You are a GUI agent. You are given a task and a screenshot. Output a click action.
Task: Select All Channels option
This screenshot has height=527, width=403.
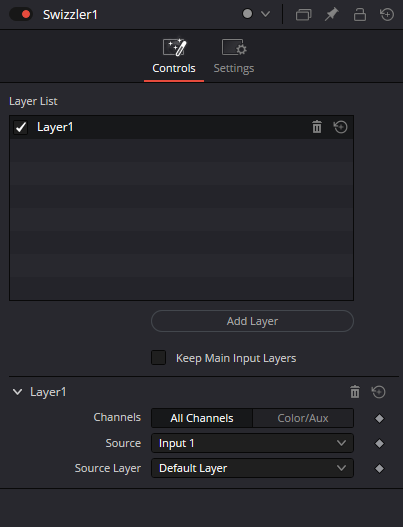pos(202,418)
